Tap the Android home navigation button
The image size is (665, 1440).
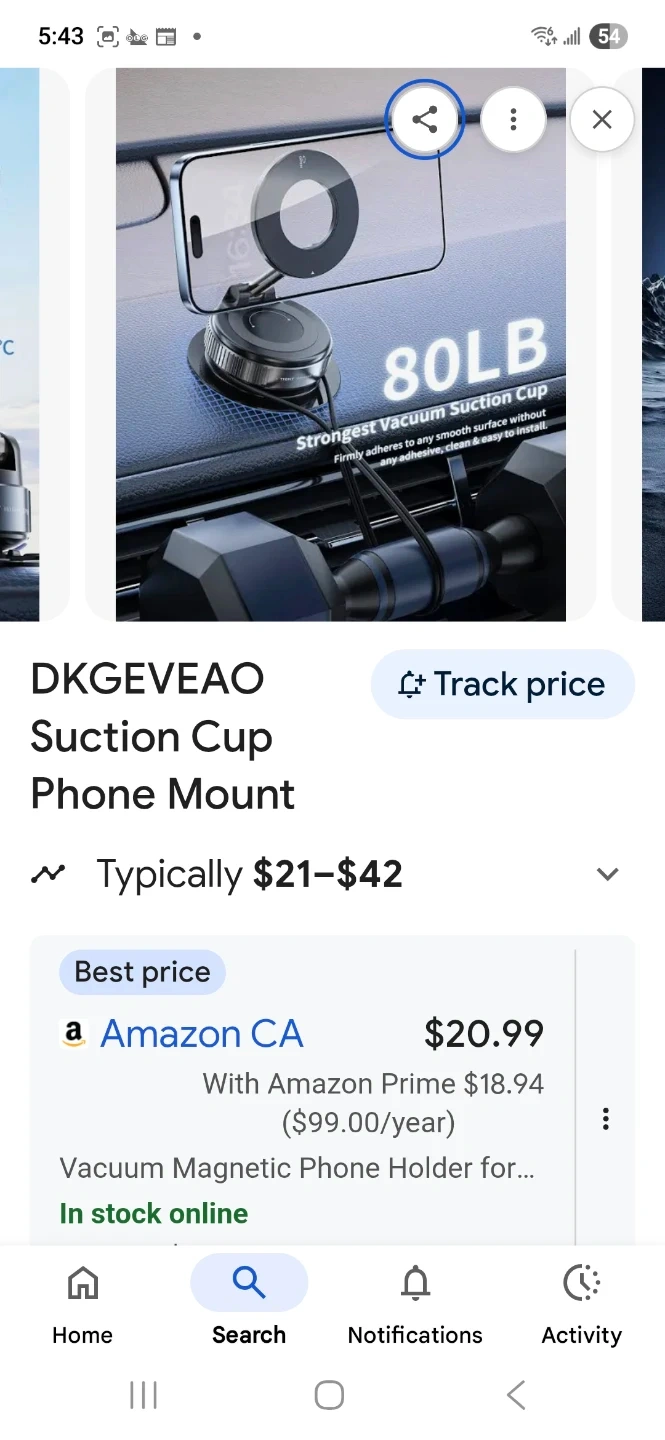click(x=329, y=1395)
